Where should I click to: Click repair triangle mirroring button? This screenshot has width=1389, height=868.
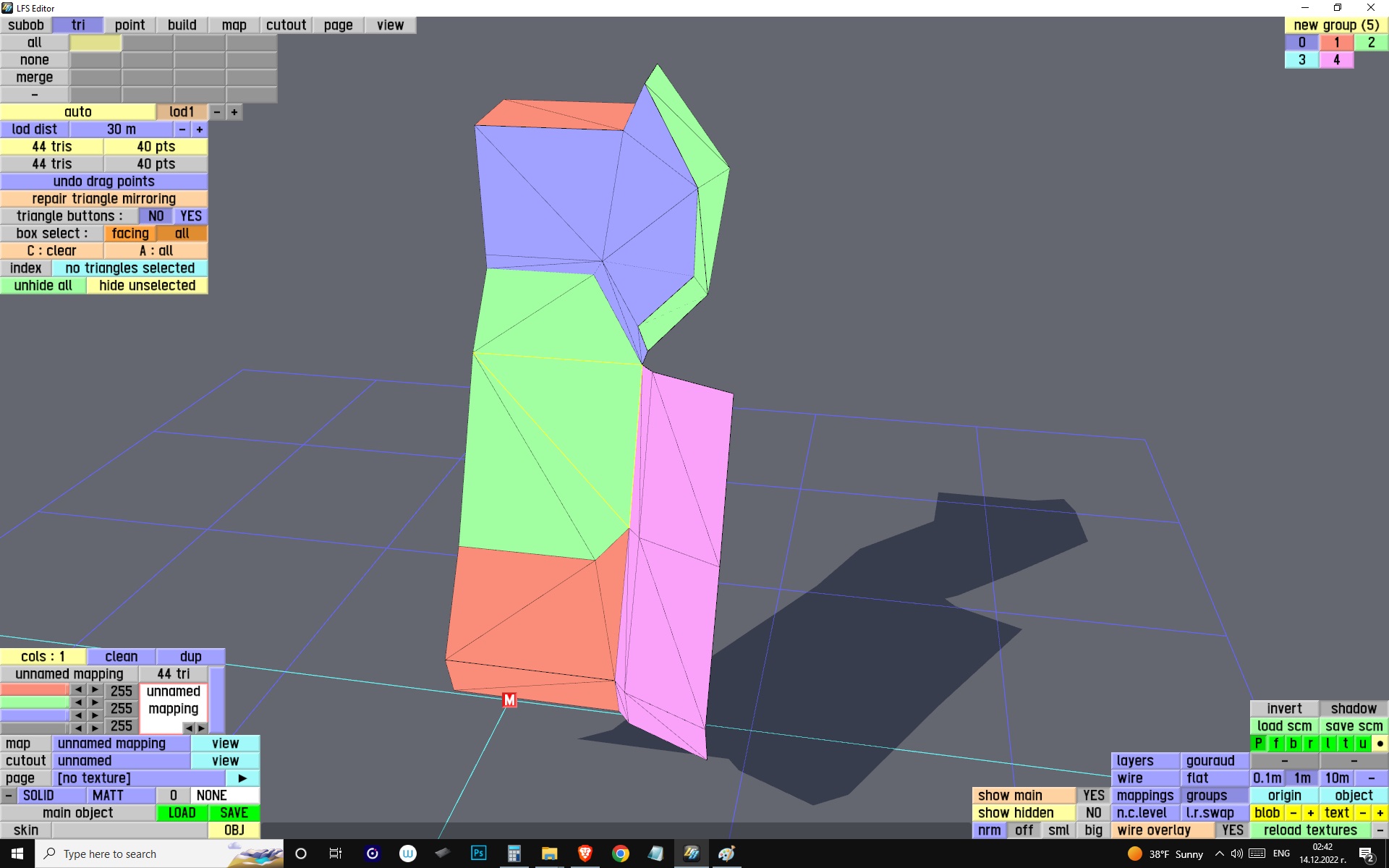click(x=103, y=199)
